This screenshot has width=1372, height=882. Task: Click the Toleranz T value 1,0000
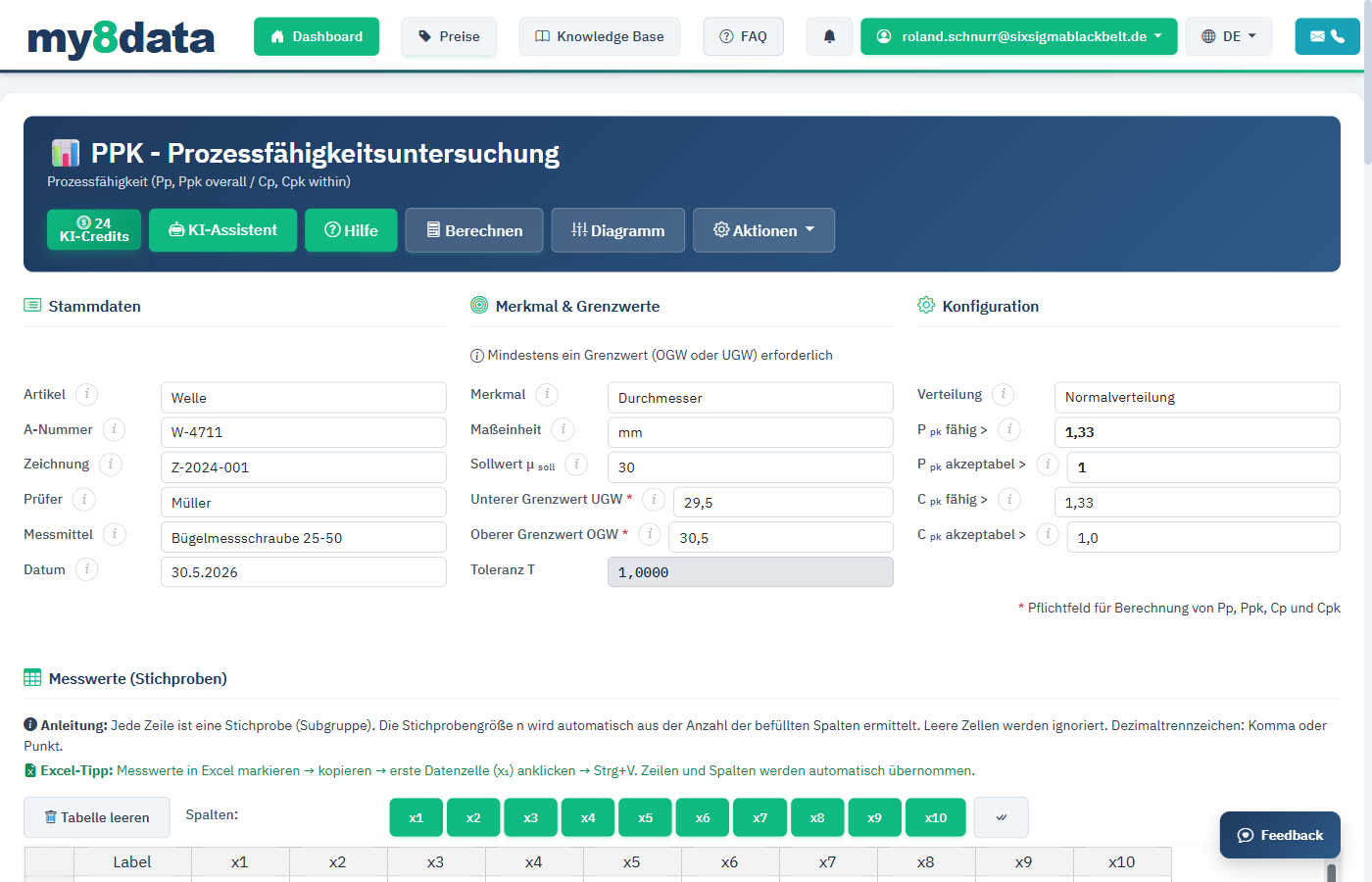[x=751, y=572]
